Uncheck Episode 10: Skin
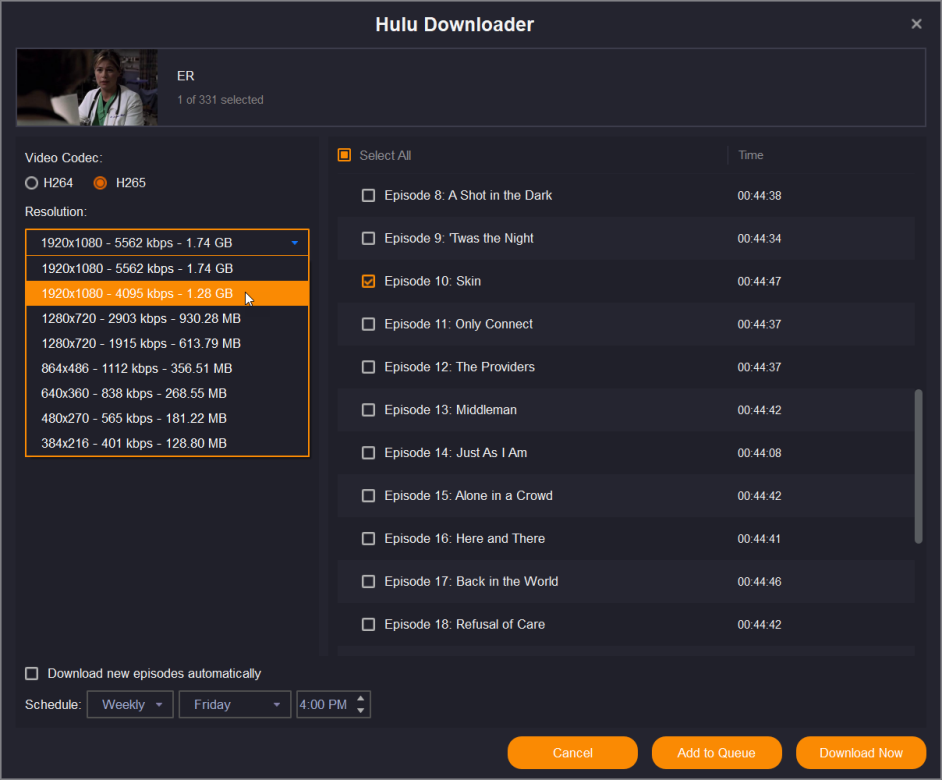 pos(368,282)
